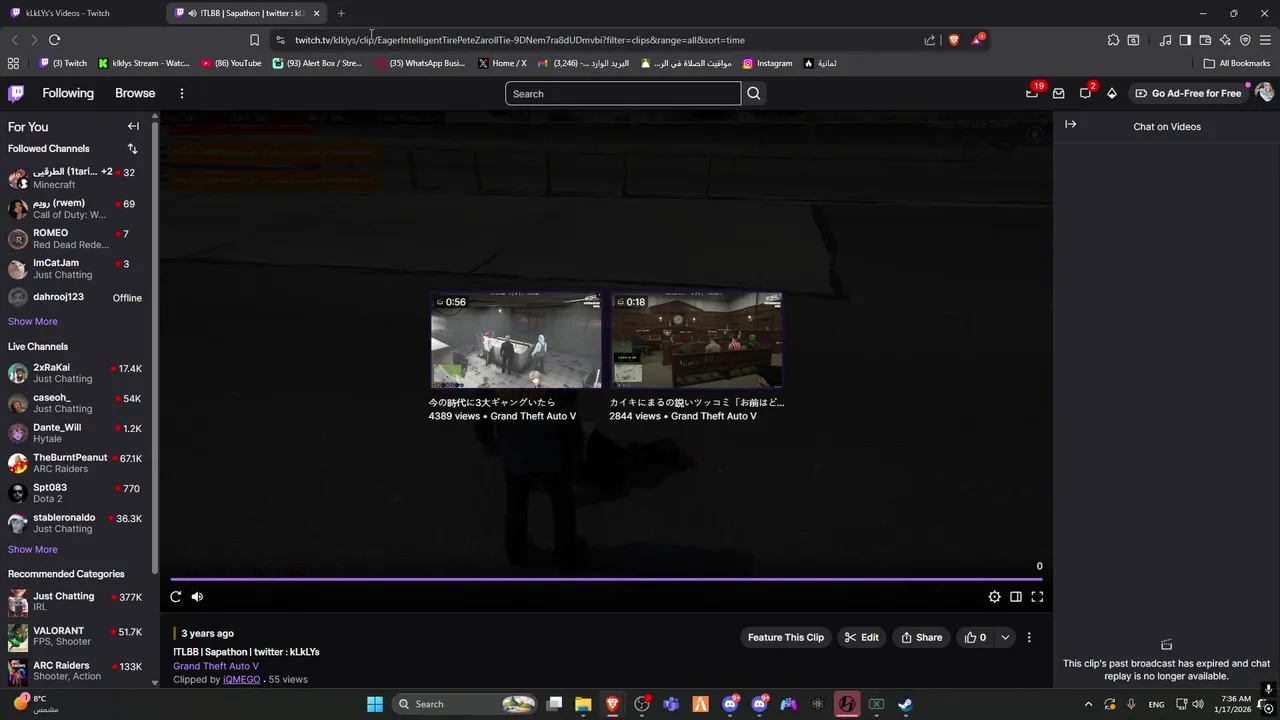Go to the Browse tab
The height and width of the screenshot is (720, 1280).
pos(135,93)
